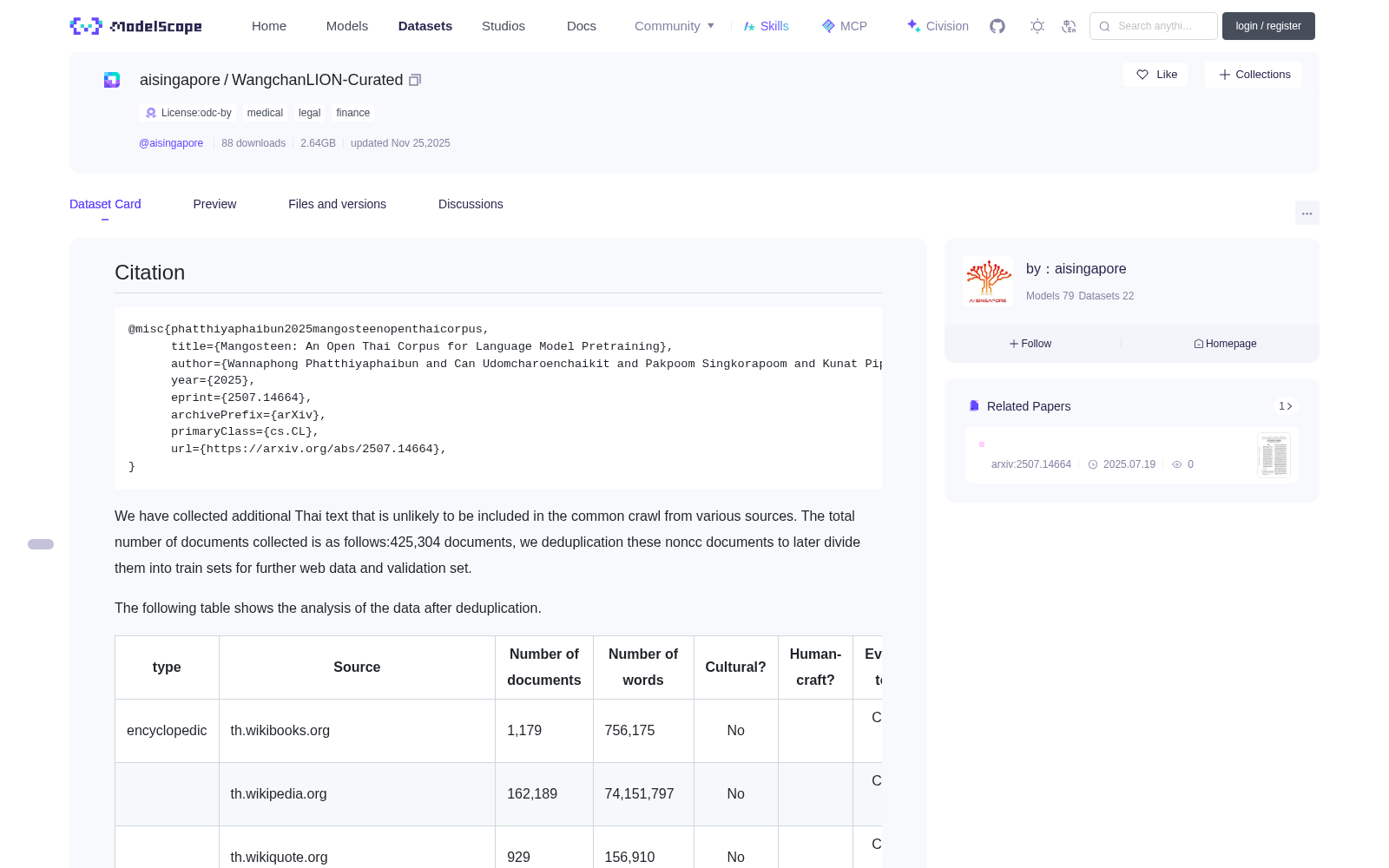Switch to the Preview tab
Screen dimensions: 1389x868
214,204
